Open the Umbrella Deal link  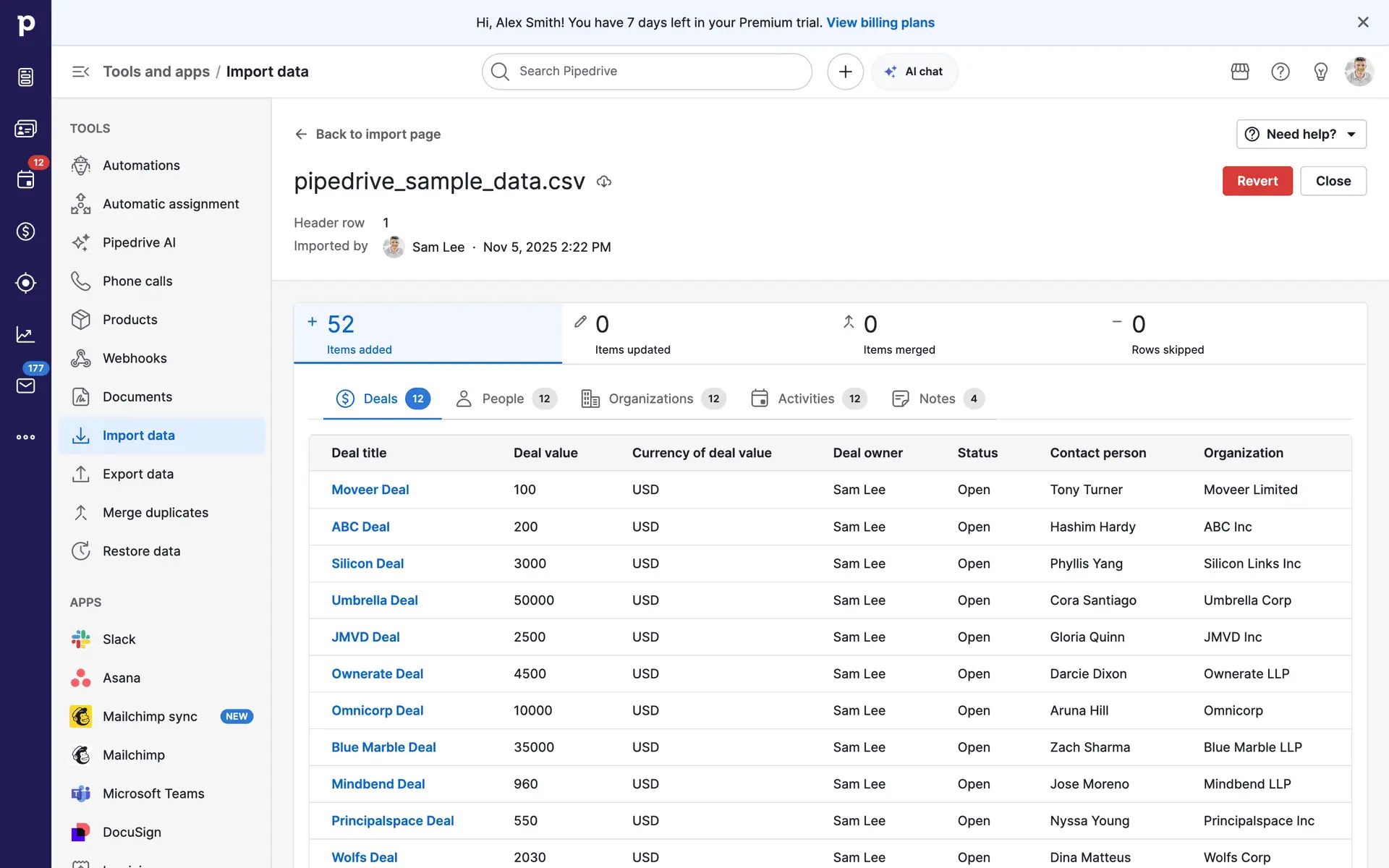[374, 600]
